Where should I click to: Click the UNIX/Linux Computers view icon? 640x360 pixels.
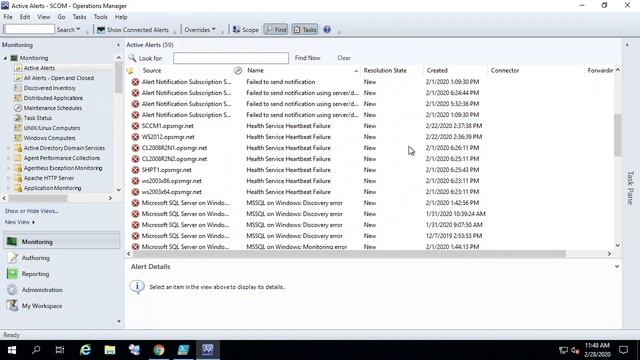(x=18, y=128)
